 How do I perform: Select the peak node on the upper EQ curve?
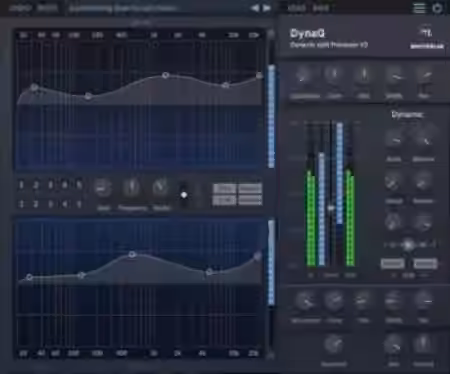(x=165, y=75)
